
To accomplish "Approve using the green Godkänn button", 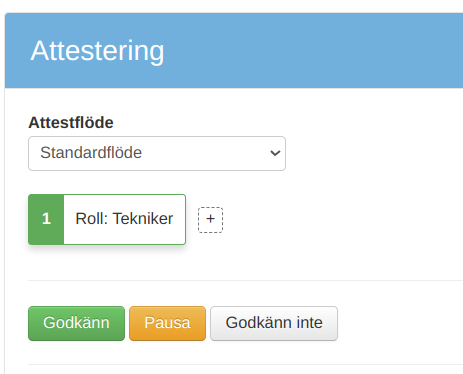I will 76,323.
